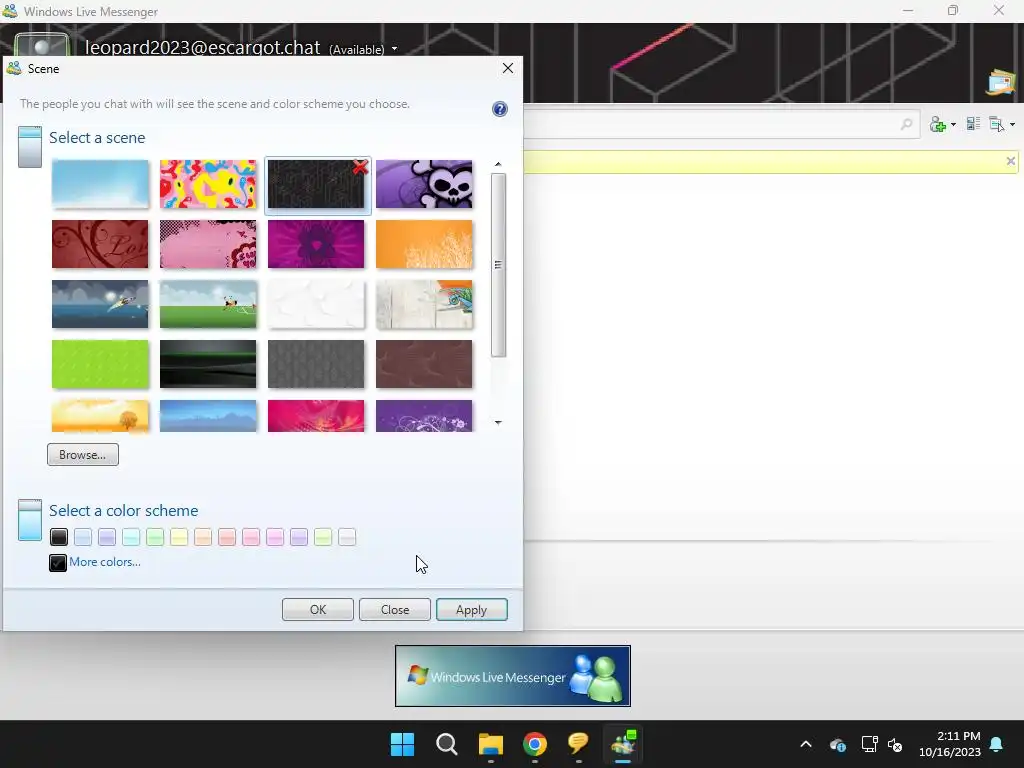Click the leopard2023@escargot.chat account name

click(x=202, y=48)
